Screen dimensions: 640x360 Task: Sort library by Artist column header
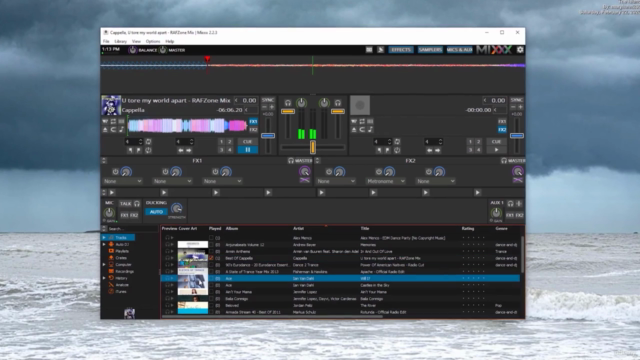pyautogui.click(x=298, y=229)
